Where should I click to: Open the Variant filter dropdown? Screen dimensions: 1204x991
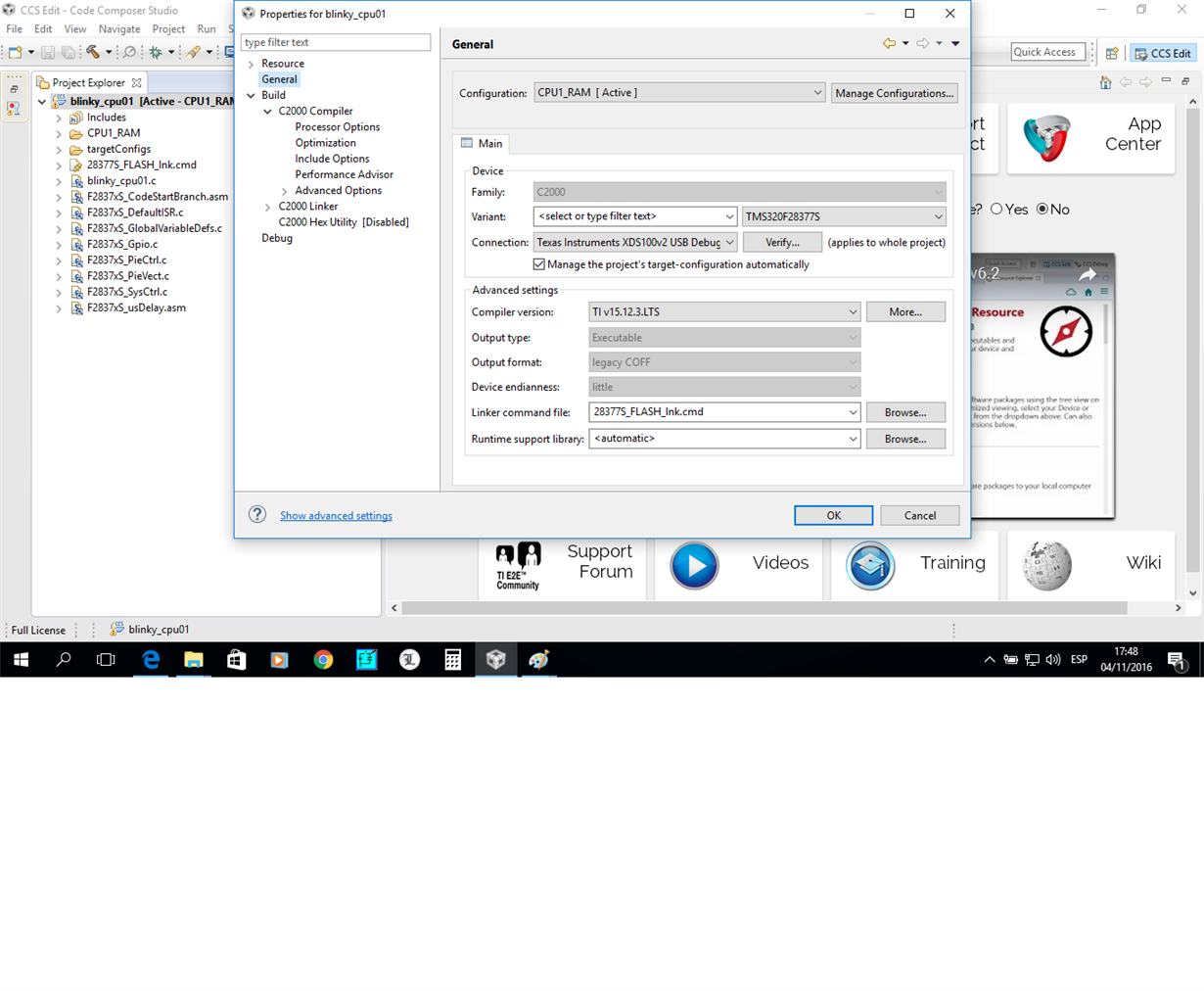tap(634, 216)
